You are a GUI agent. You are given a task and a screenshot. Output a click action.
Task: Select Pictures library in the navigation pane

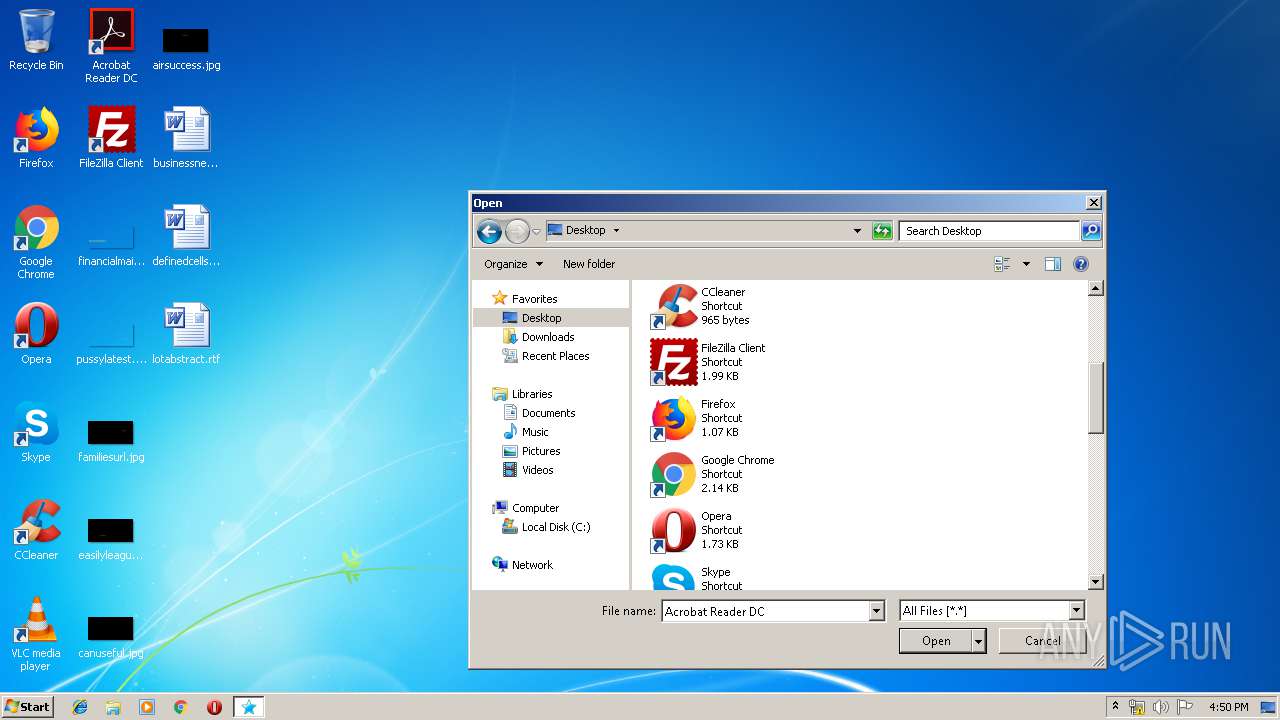click(x=531, y=451)
